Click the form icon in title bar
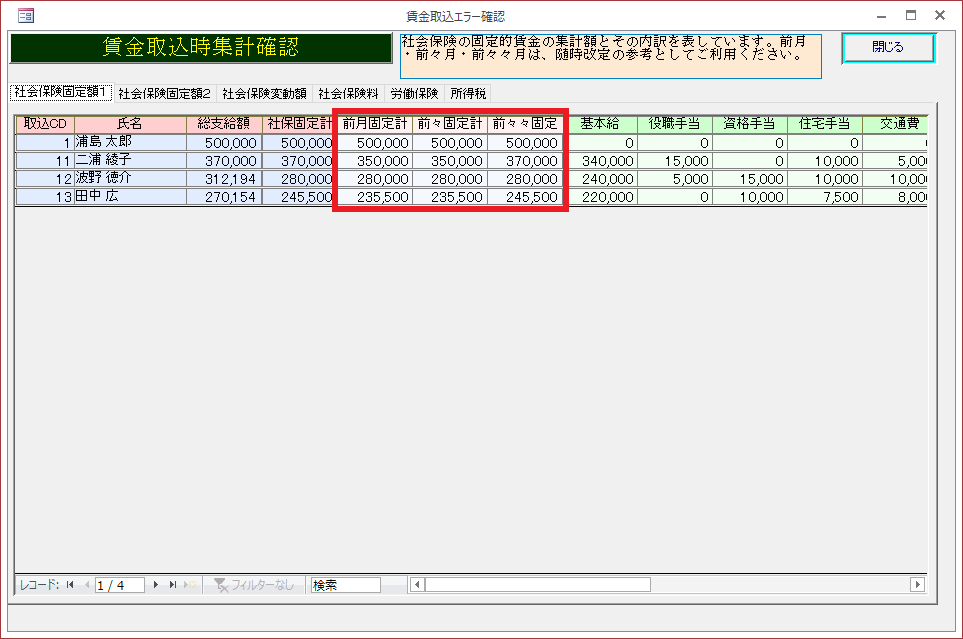The width and height of the screenshot is (963, 639). [26, 16]
